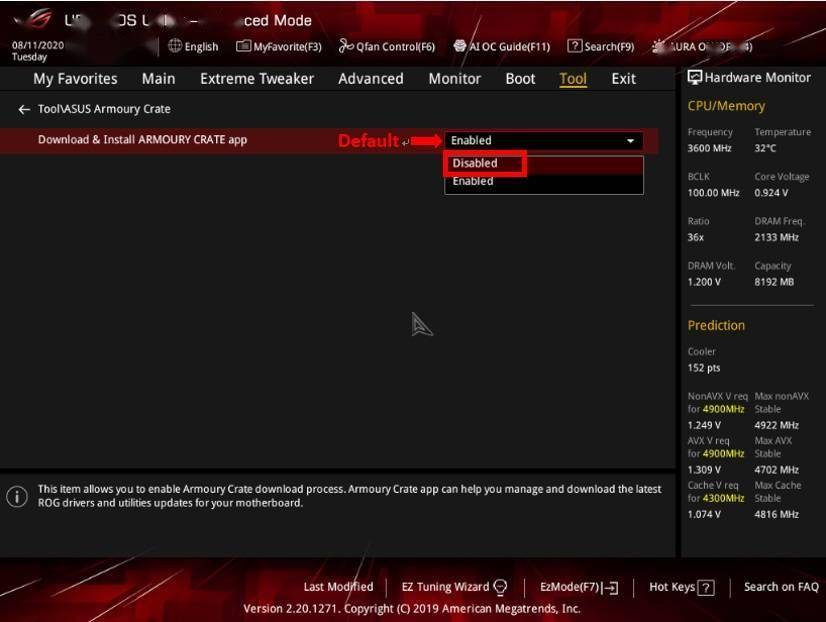The height and width of the screenshot is (622, 826).
Task: Open Qfan Control fan icon
Action: coord(346,46)
